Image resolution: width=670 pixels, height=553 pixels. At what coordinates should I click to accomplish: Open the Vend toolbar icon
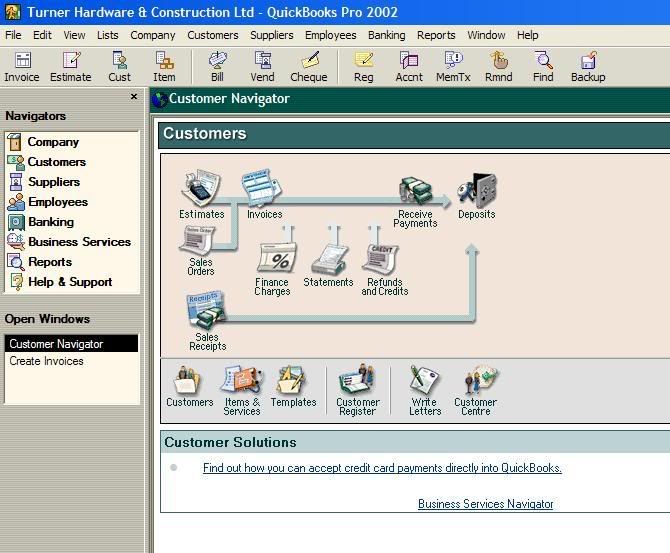tap(262, 67)
